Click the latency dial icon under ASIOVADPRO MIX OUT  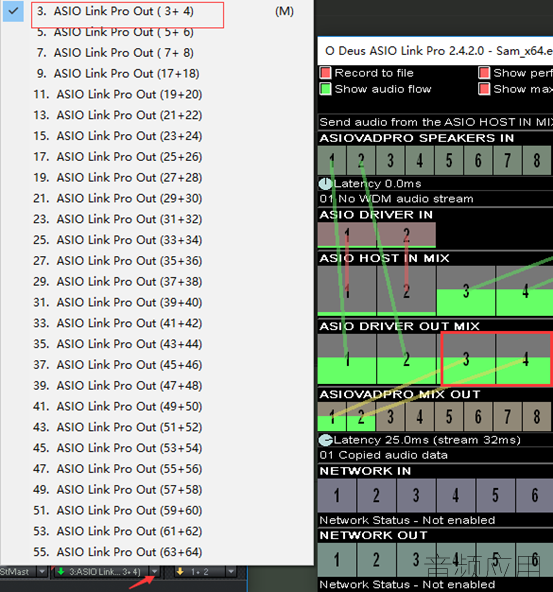325,440
